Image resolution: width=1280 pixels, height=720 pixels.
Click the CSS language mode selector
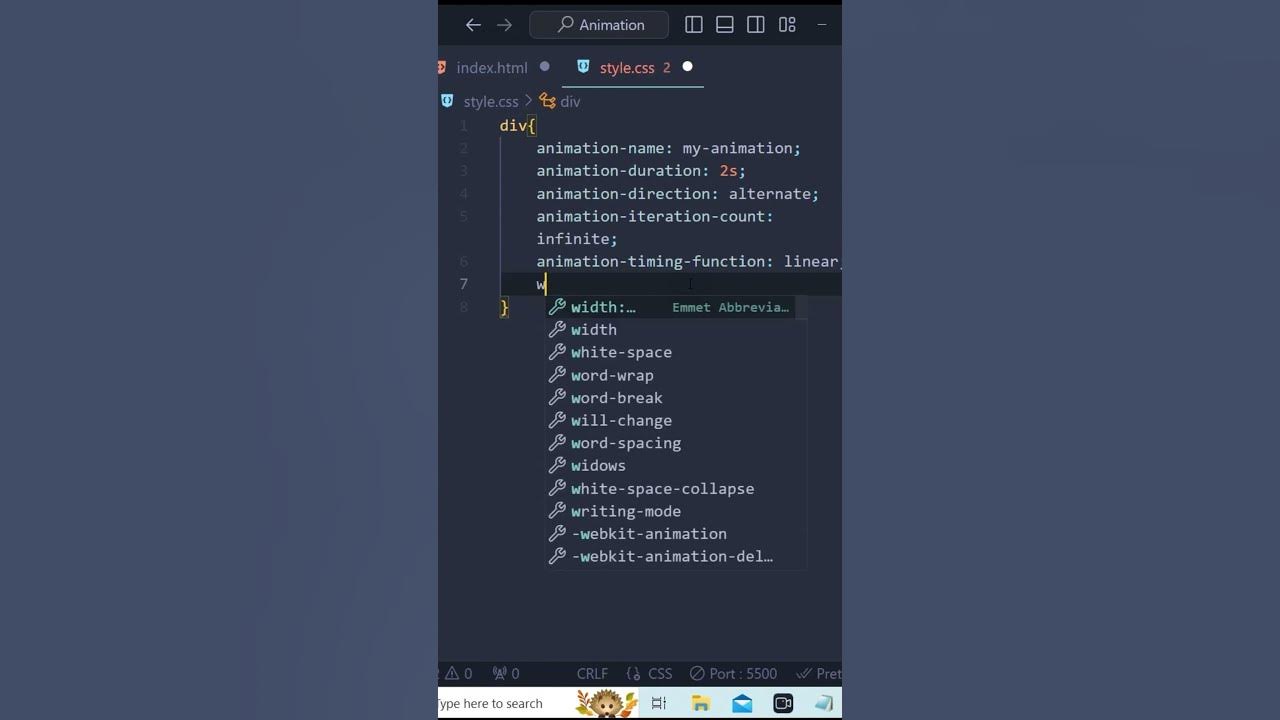pos(659,673)
